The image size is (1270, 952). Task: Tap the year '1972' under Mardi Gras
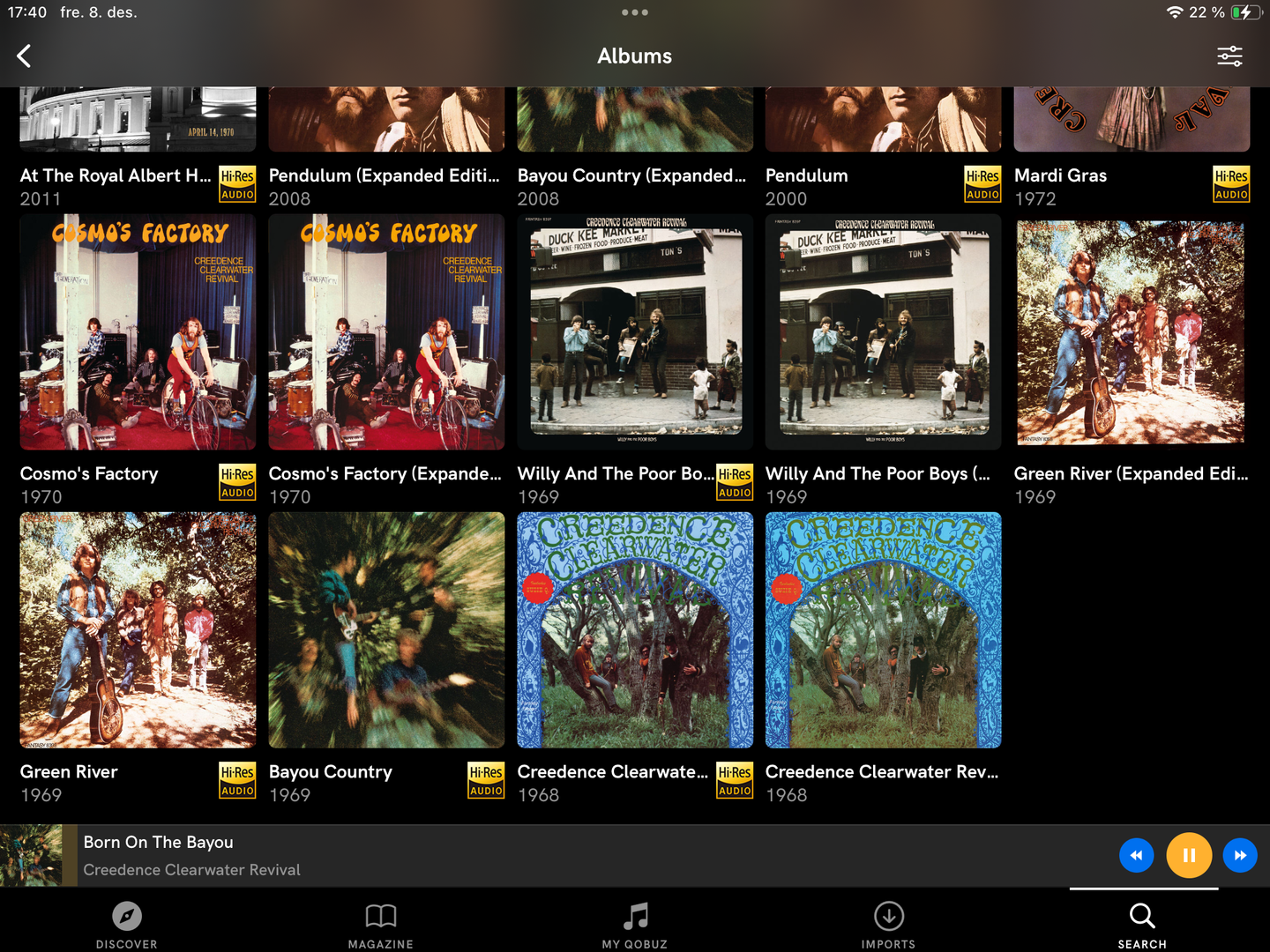tap(1035, 199)
